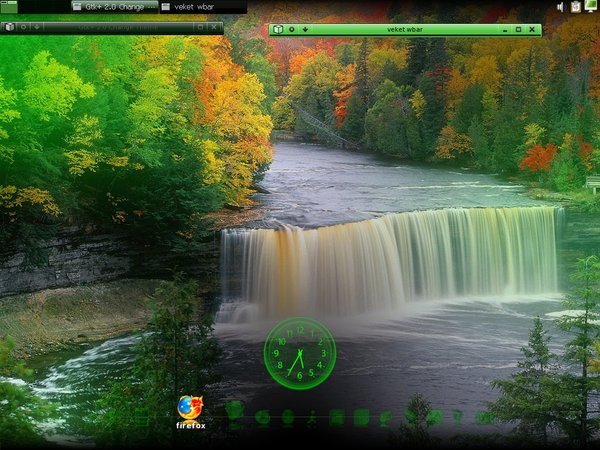Switch to the veket wbar taskbar item
This screenshot has height=450, width=600.
click(197, 6)
